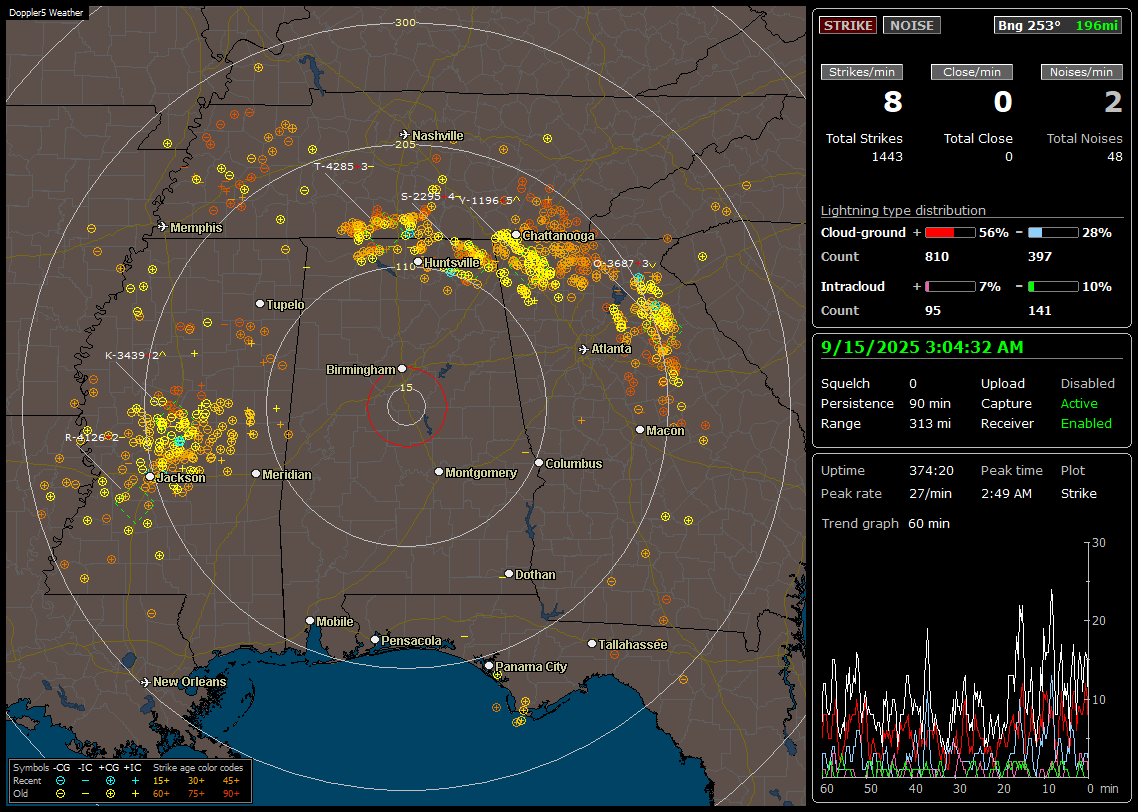The height and width of the screenshot is (812, 1138).
Task: Click the positive cloud-ground red bar
Action: click(950, 233)
